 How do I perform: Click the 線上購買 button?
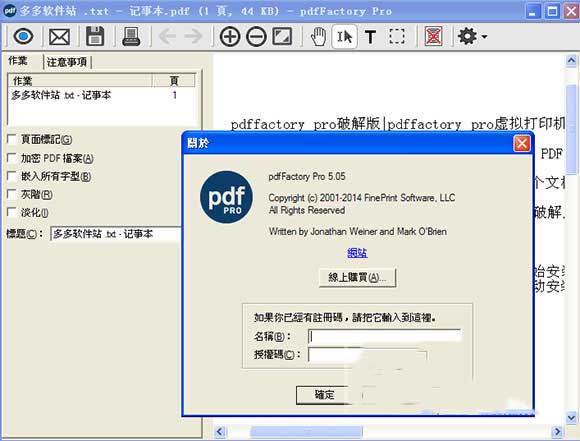pos(357,277)
